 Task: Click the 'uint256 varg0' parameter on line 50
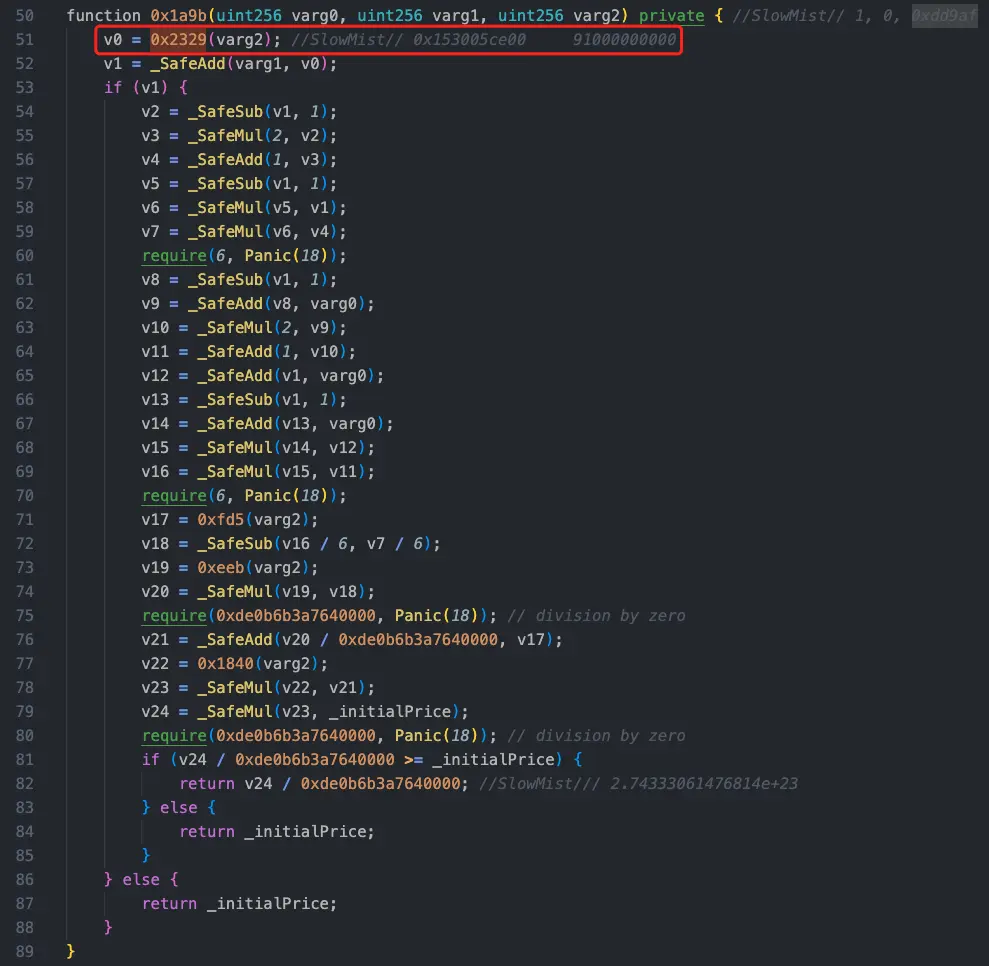tap(277, 16)
